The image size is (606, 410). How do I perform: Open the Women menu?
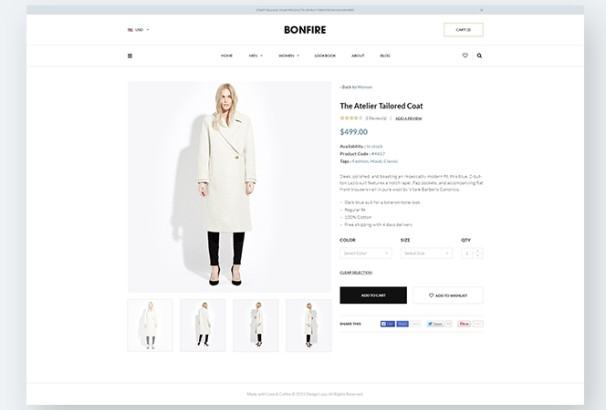tap(289, 56)
